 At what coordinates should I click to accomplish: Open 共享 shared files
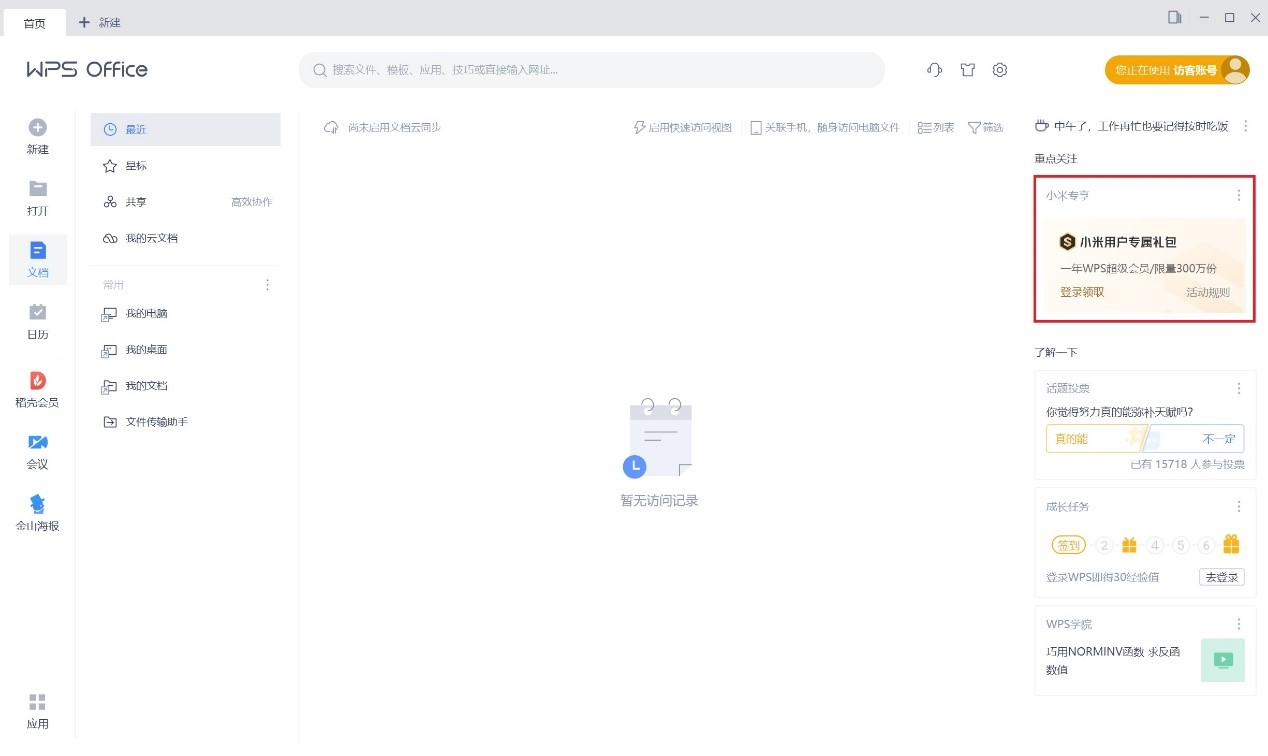[x=135, y=202]
